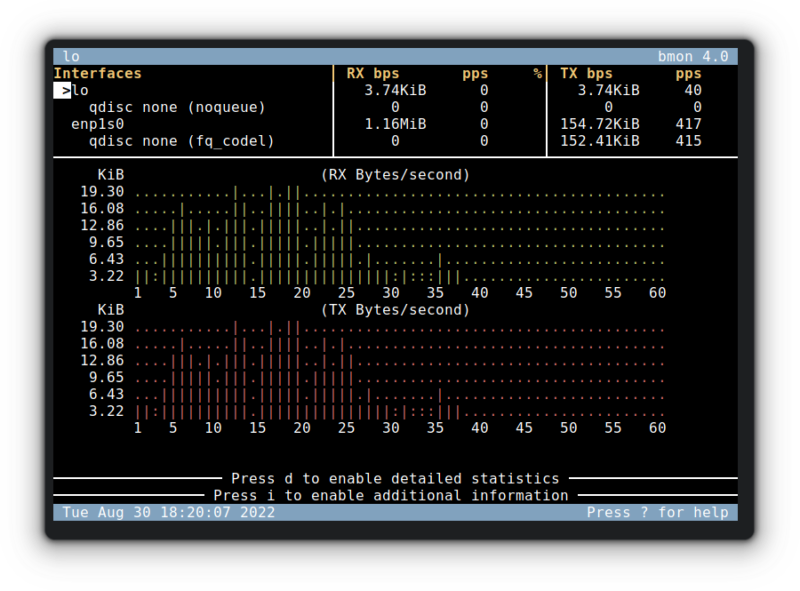Select the lo interface row
Viewport: 800px width, 591px height.
pyautogui.click(x=80, y=90)
